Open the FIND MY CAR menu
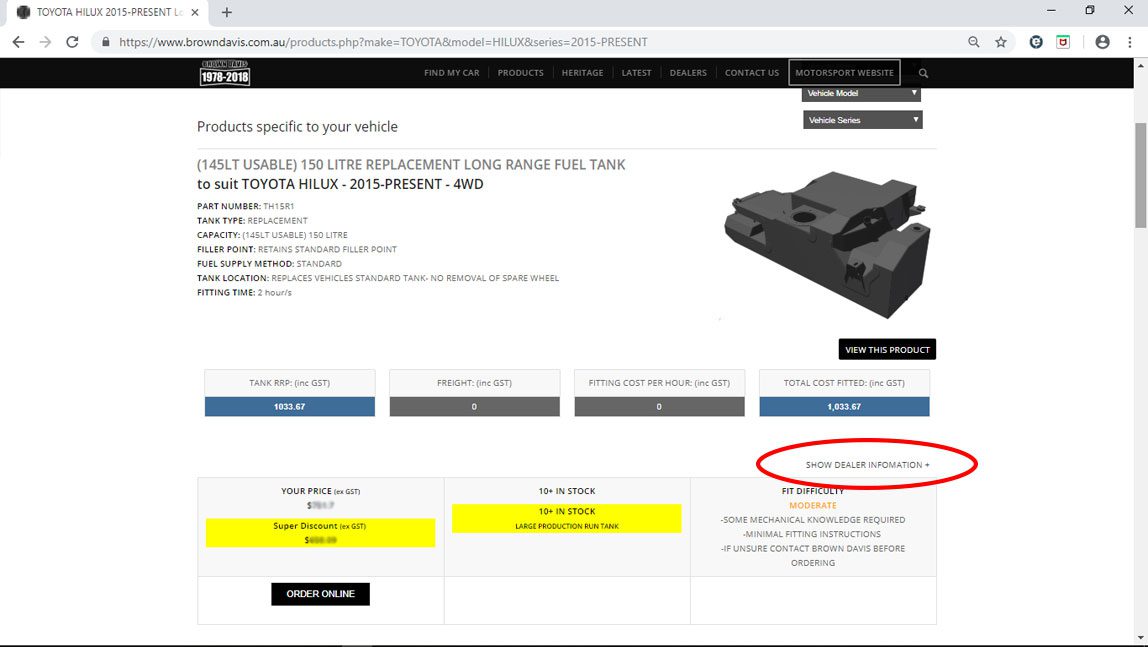Viewport: 1148px width, 647px height. coord(452,73)
